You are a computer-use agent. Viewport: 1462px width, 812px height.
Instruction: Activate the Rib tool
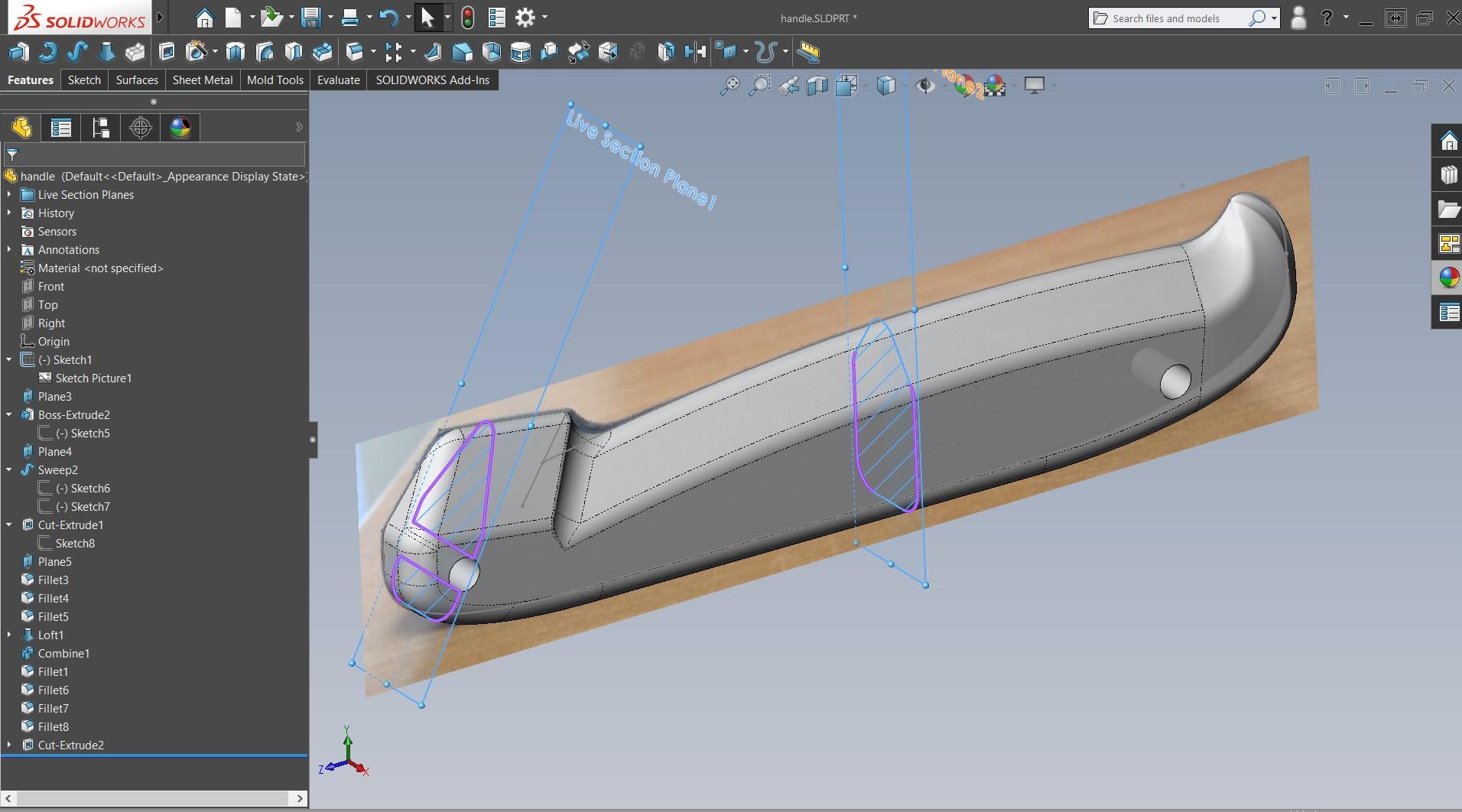(433, 52)
